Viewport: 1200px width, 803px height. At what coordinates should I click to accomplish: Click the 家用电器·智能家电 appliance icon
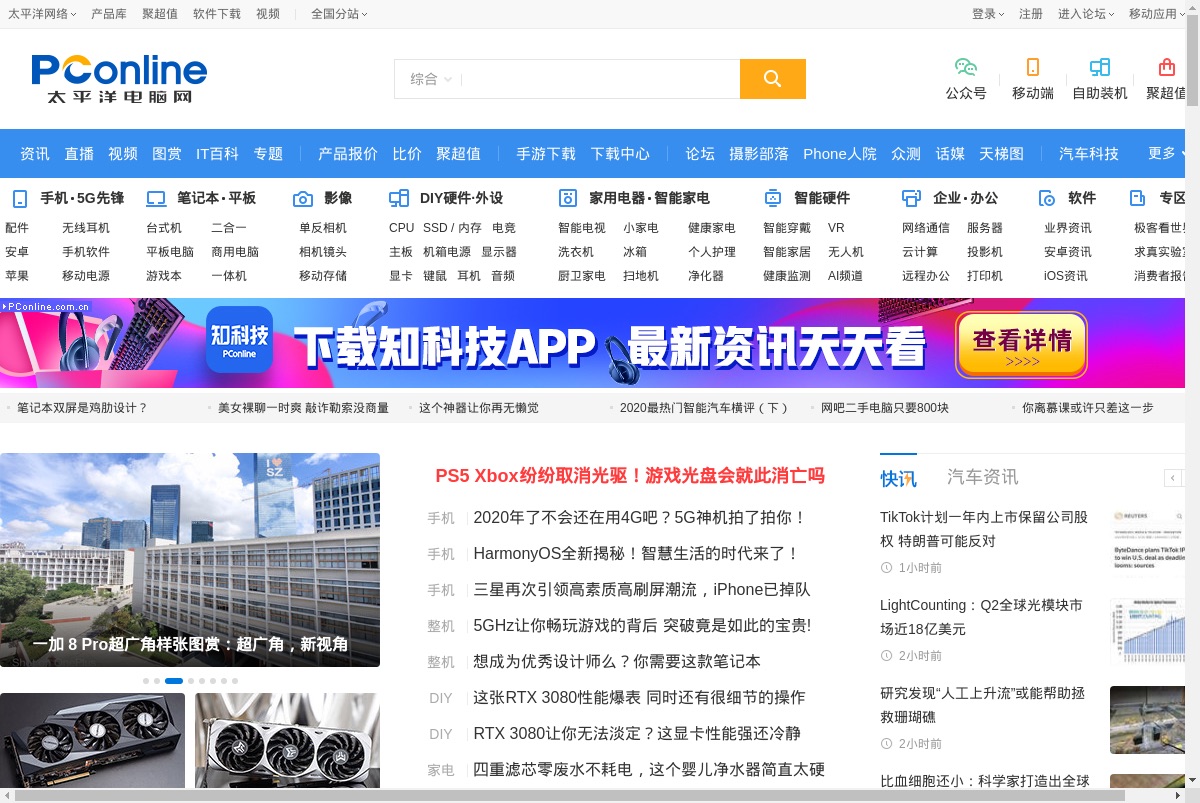point(568,198)
